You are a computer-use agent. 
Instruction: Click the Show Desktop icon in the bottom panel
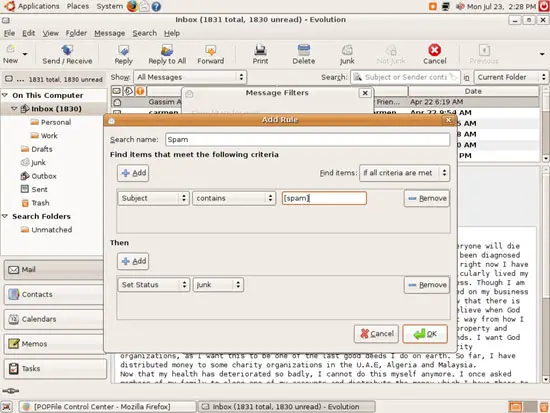coord(7,407)
